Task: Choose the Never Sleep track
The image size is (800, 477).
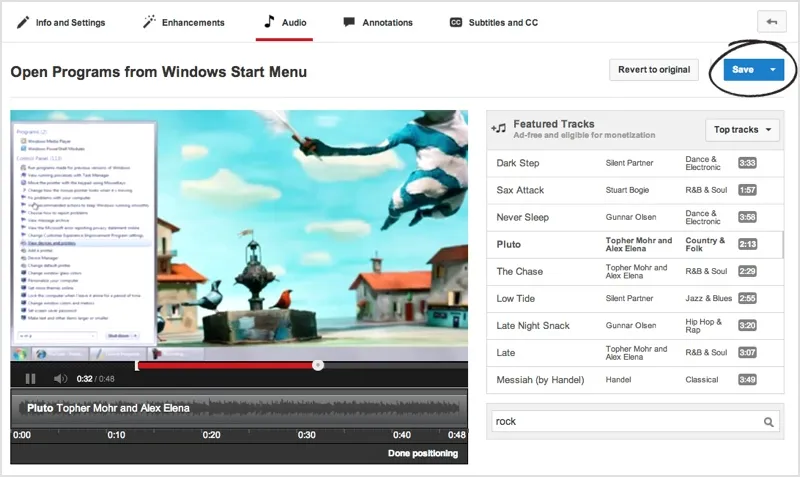Action: (x=635, y=217)
